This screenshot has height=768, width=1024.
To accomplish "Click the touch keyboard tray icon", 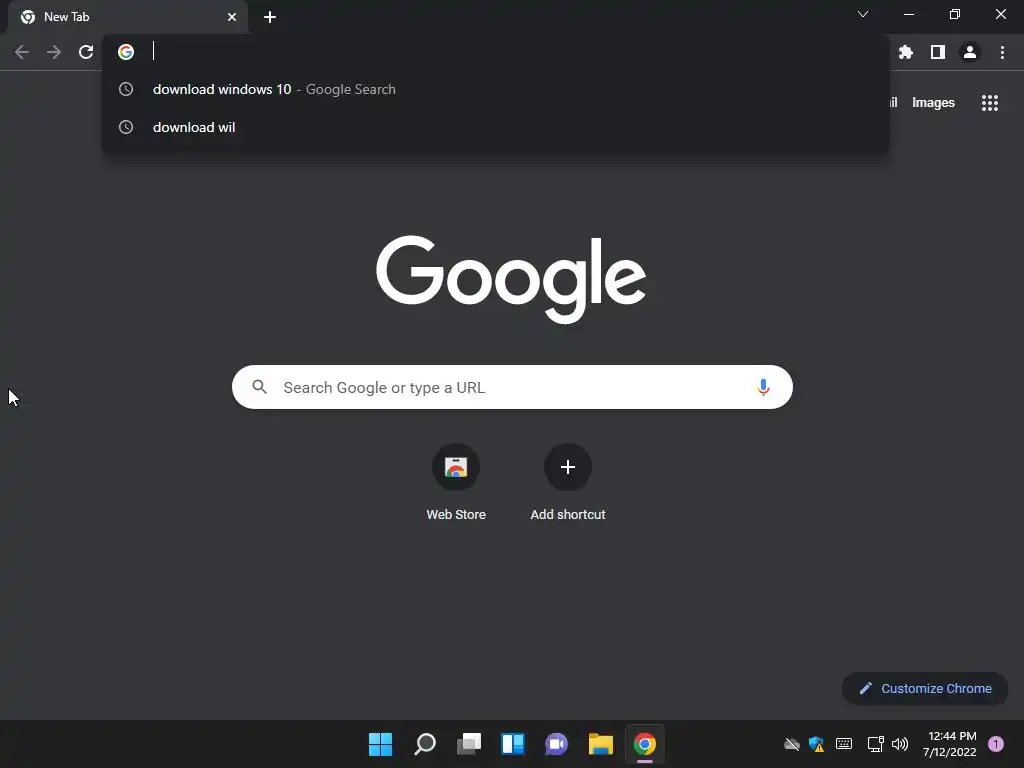I will [x=844, y=744].
